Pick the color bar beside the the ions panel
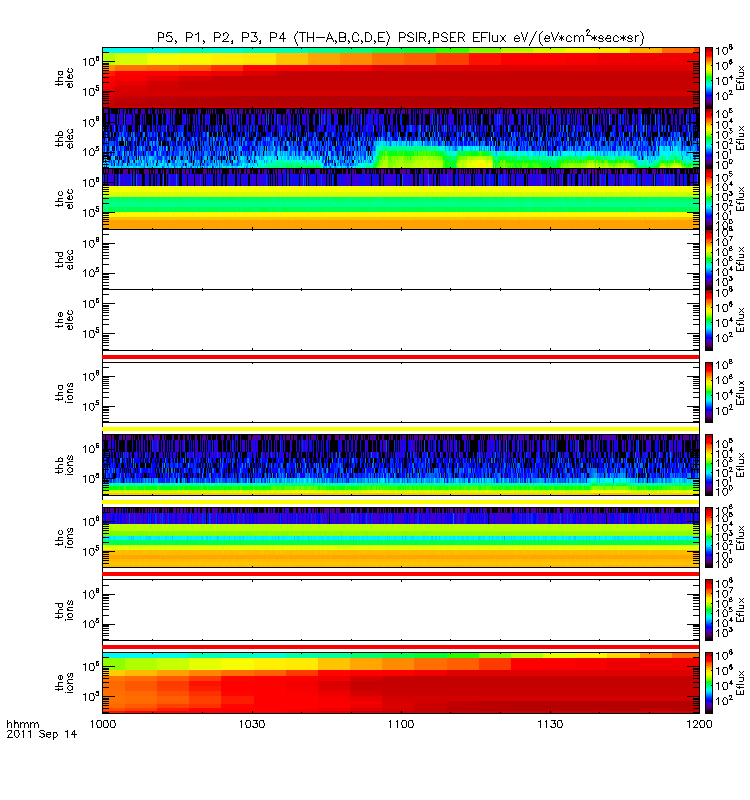The height and width of the screenshot is (800, 750). tap(709, 683)
